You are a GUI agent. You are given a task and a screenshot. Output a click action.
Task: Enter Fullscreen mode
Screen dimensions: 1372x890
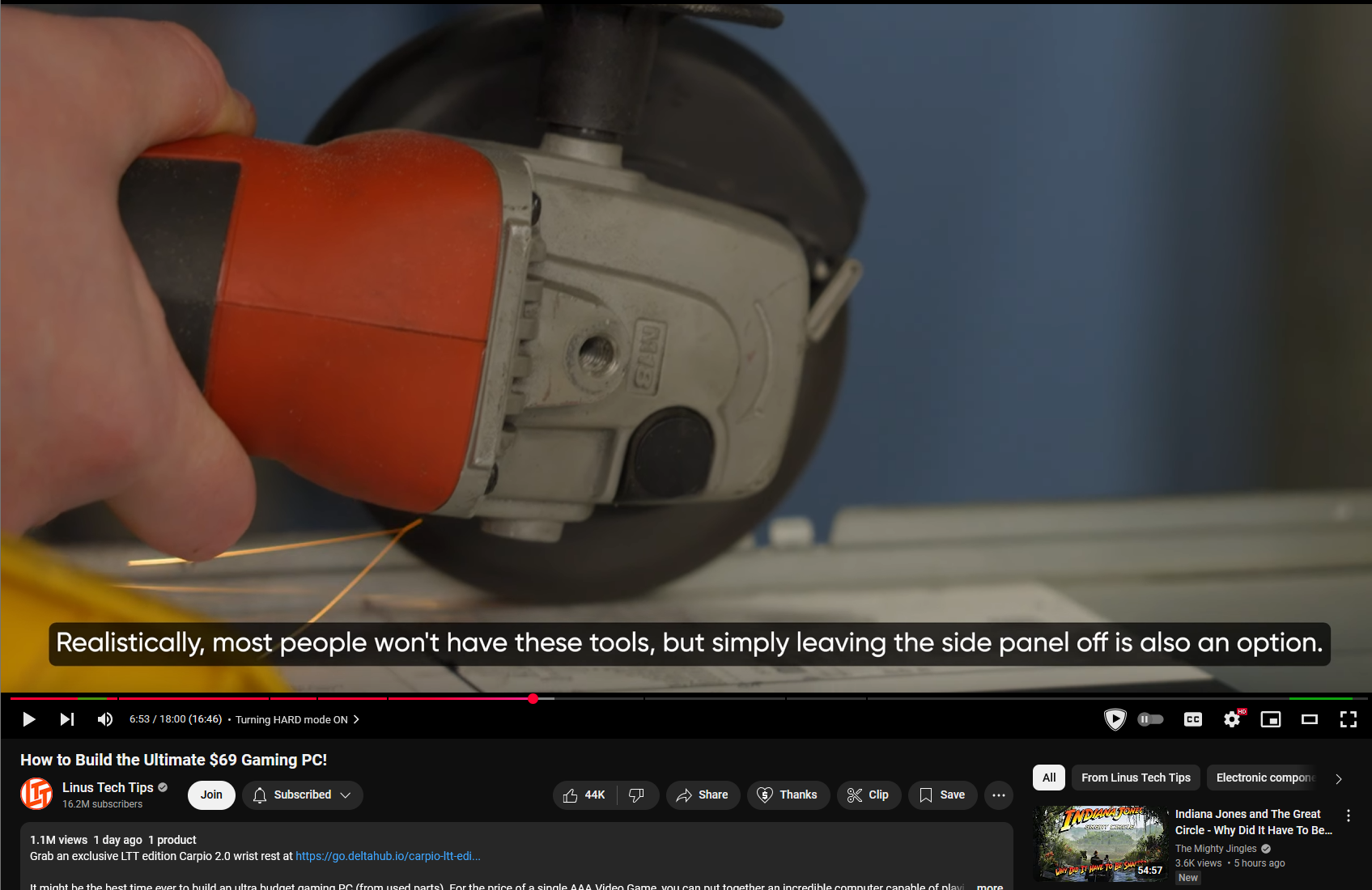point(1348,719)
